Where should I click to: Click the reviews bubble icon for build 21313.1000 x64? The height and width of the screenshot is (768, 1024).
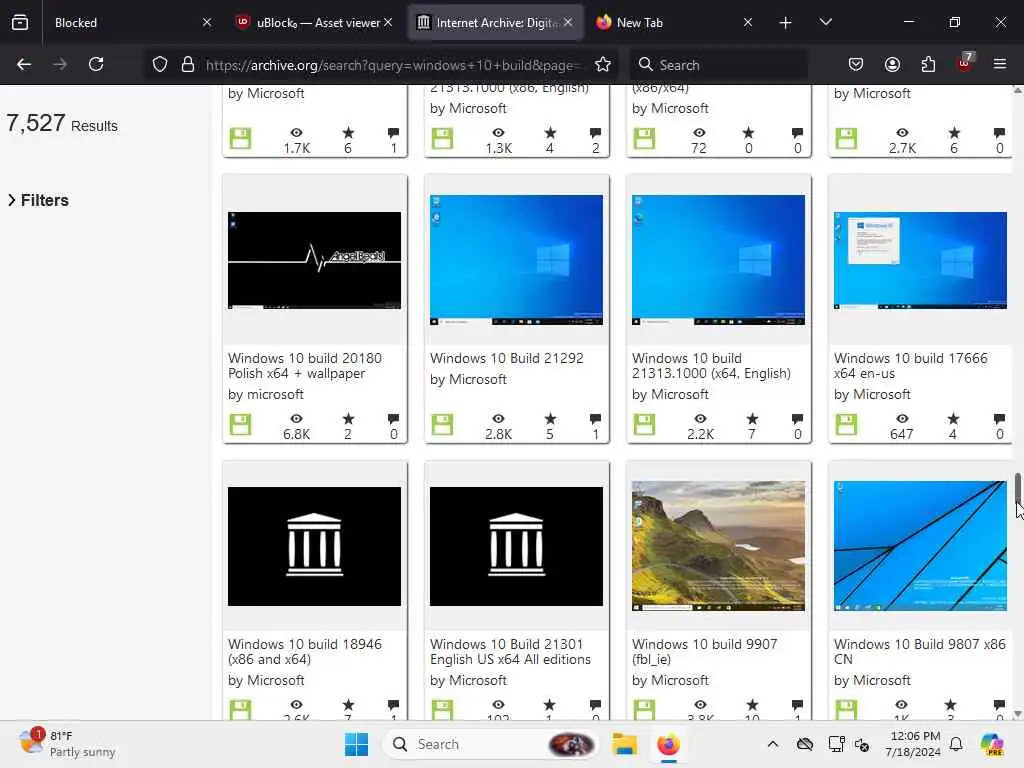(x=797, y=419)
